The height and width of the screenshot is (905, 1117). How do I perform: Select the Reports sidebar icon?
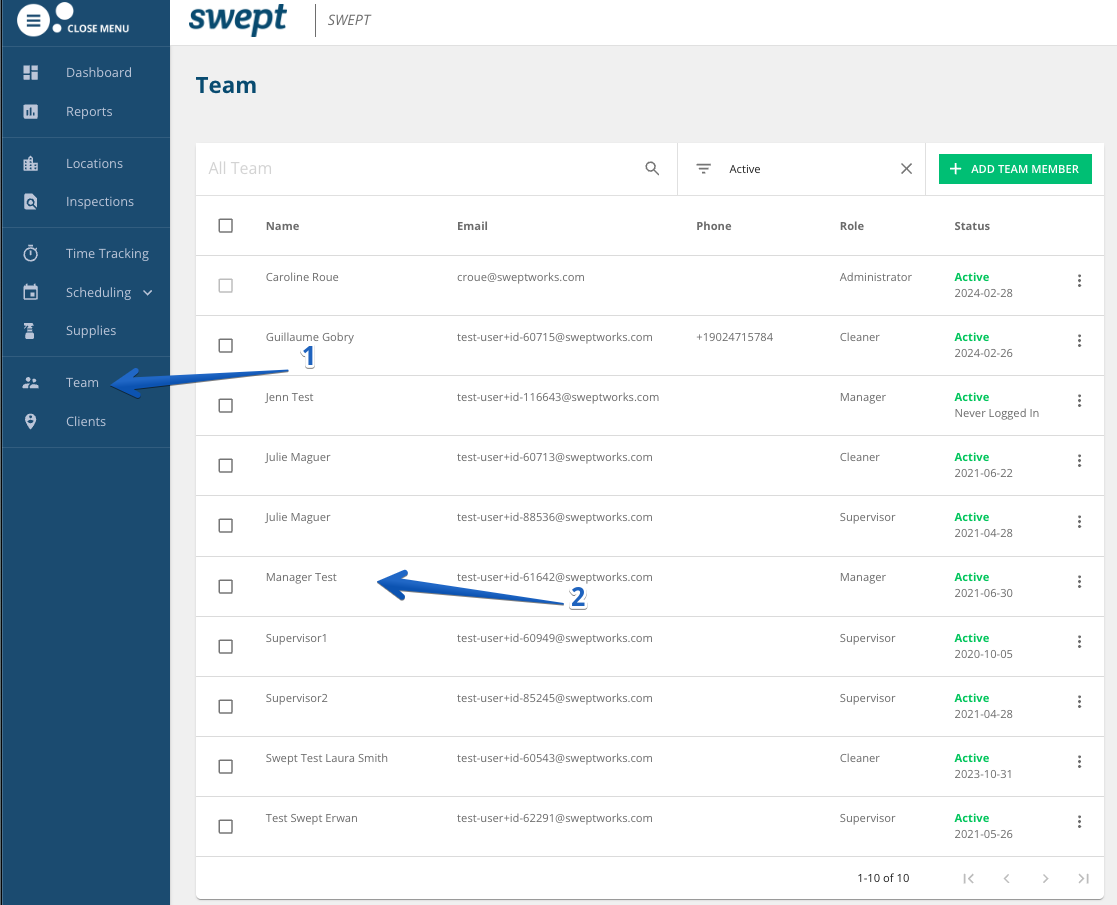point(30,111)
